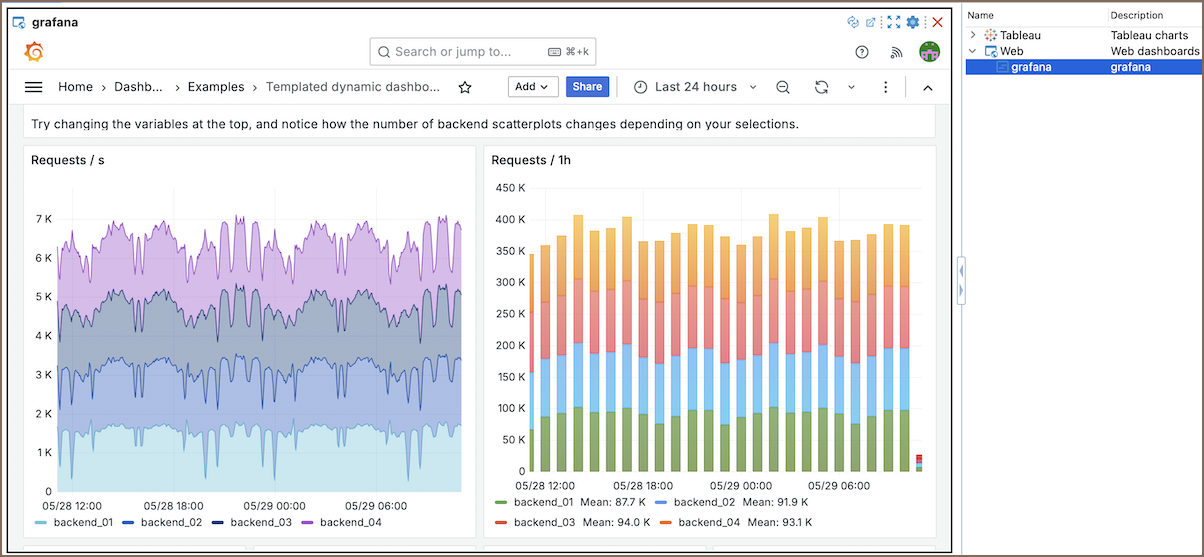This screenshot has height=557, width=1204.
Task: Open the refresh interval dropdown arrow
Action: [x=852, y=87]
